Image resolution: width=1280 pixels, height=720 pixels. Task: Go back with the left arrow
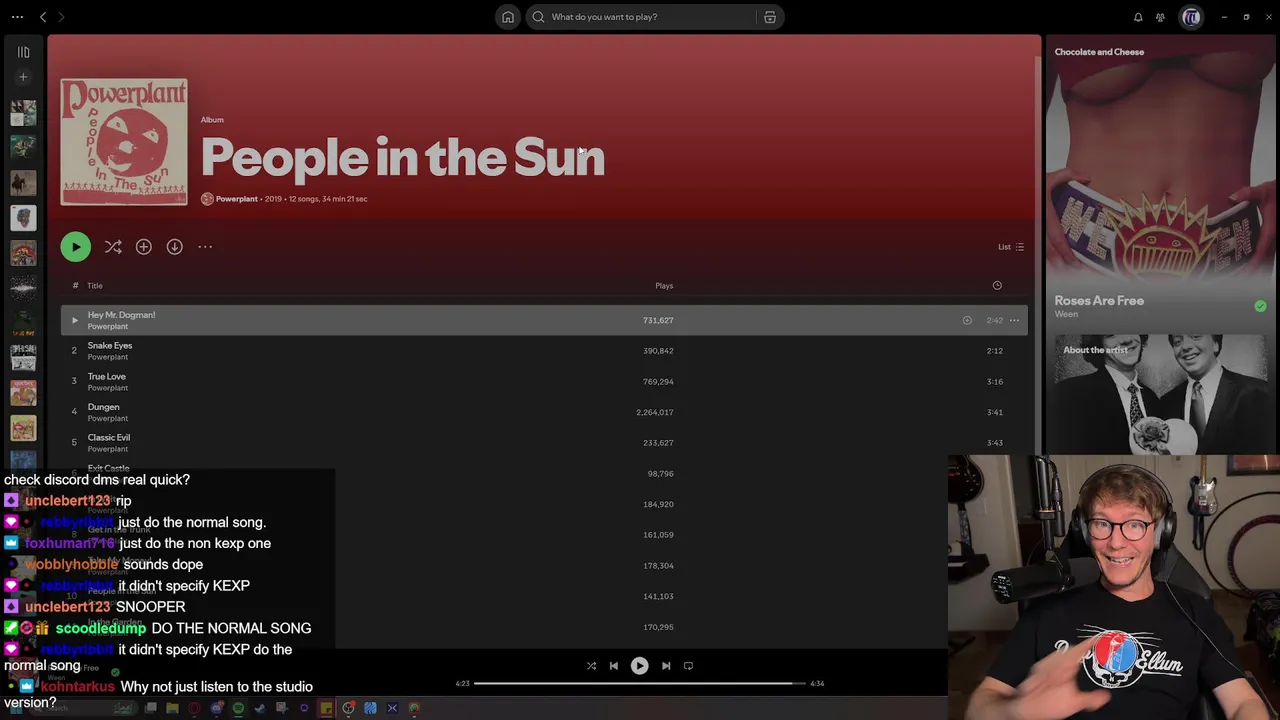click(x=43, y=17)
